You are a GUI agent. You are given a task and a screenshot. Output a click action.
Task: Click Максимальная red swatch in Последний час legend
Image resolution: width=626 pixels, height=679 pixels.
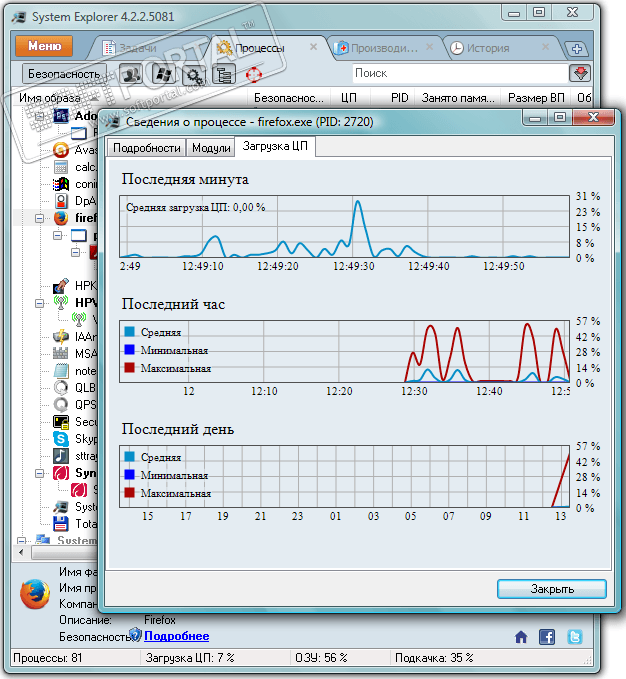tap(129, 368)
